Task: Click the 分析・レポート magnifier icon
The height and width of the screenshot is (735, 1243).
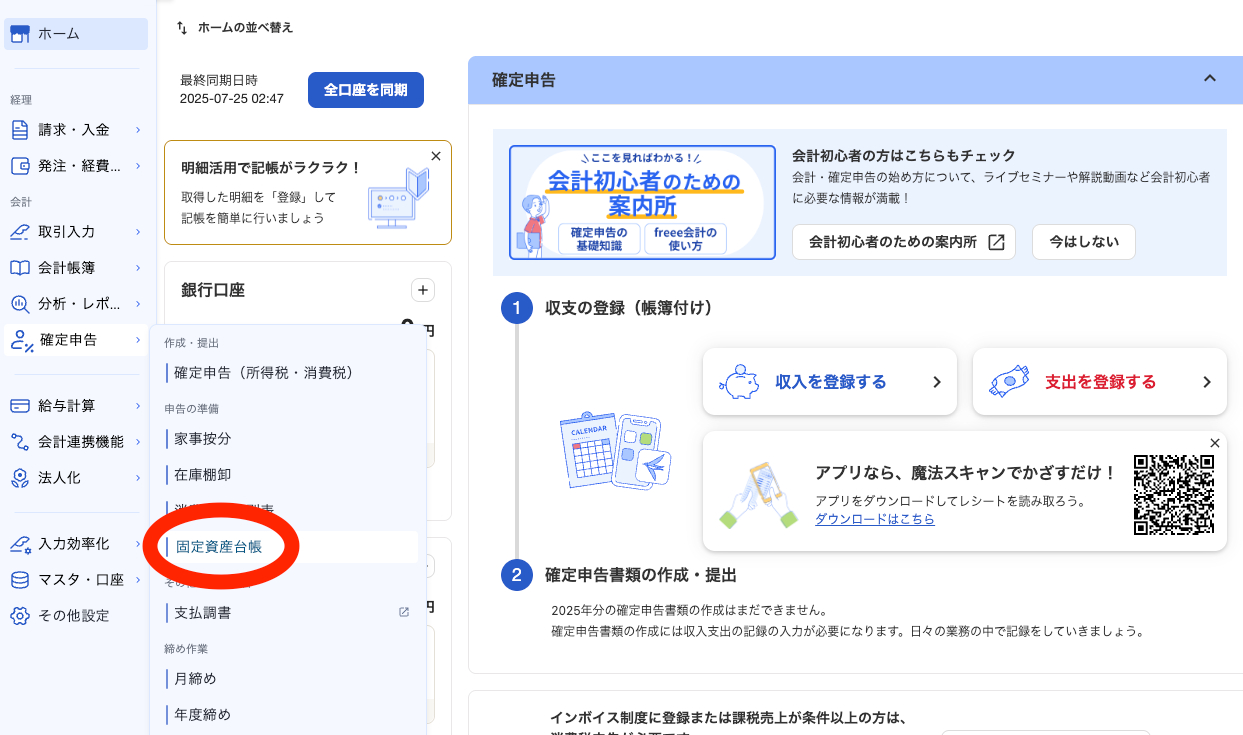Action: tap(19, 304)
